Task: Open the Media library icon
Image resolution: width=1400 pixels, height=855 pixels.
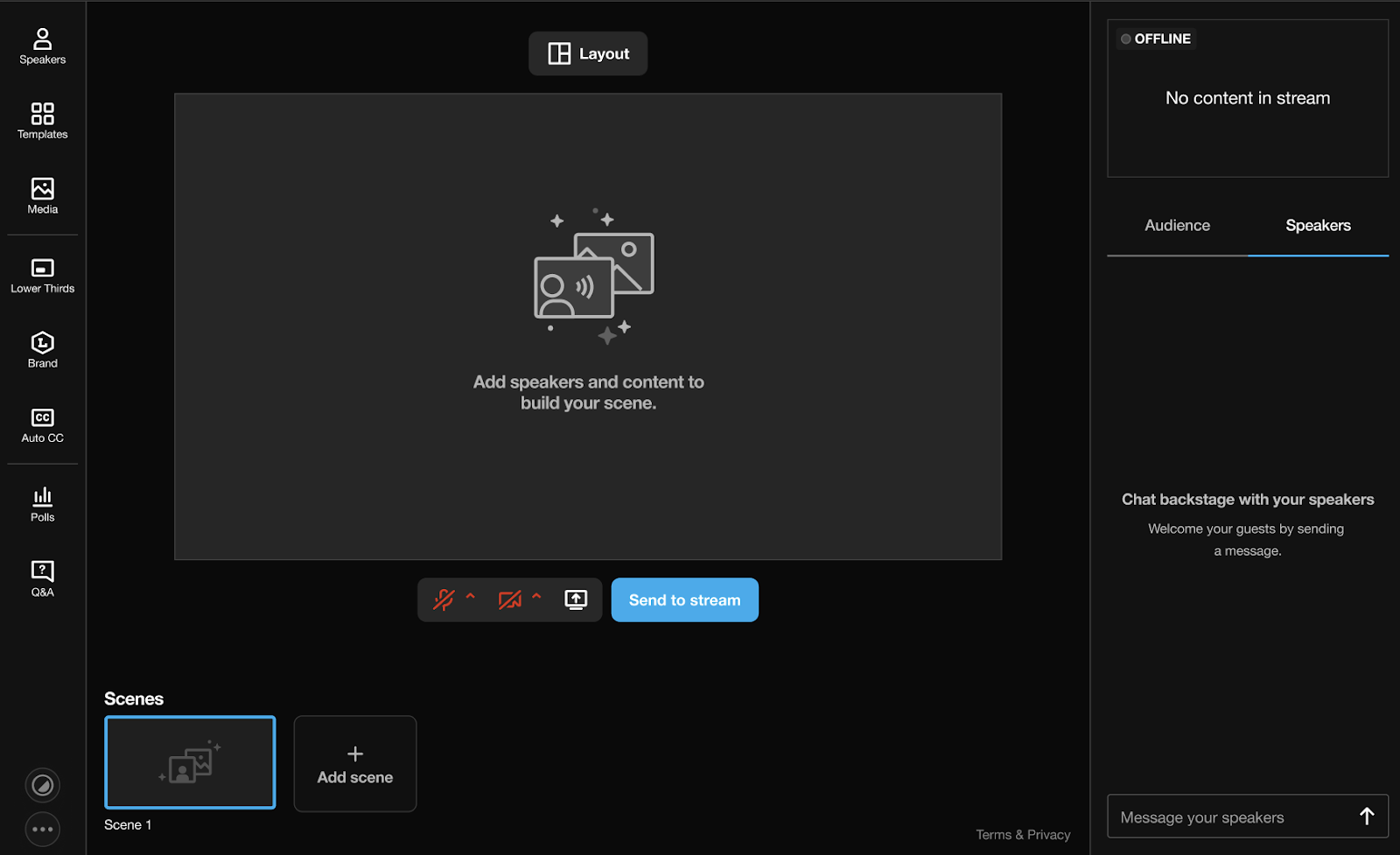Action: click(42, 195)
